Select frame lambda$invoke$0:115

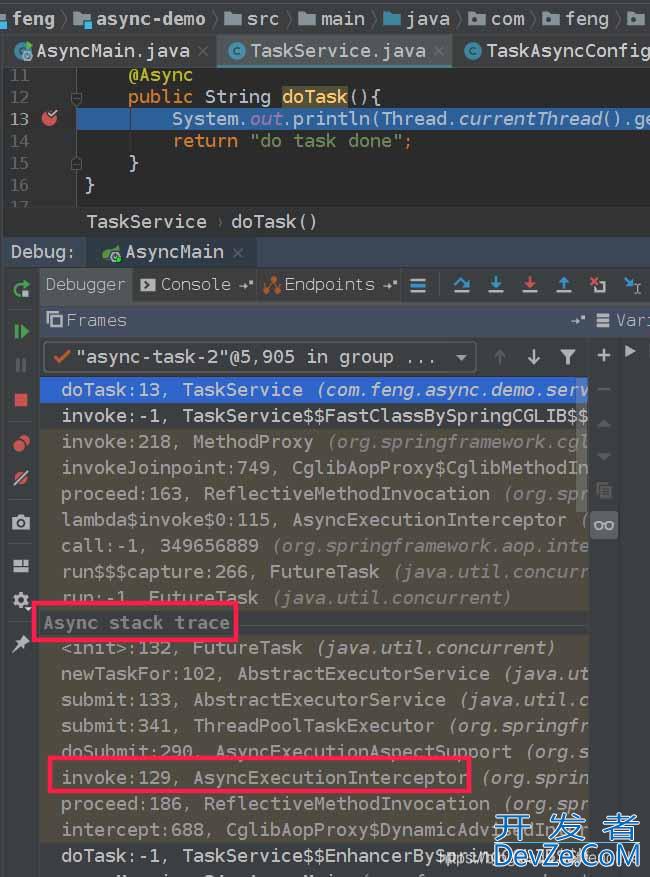314,520
